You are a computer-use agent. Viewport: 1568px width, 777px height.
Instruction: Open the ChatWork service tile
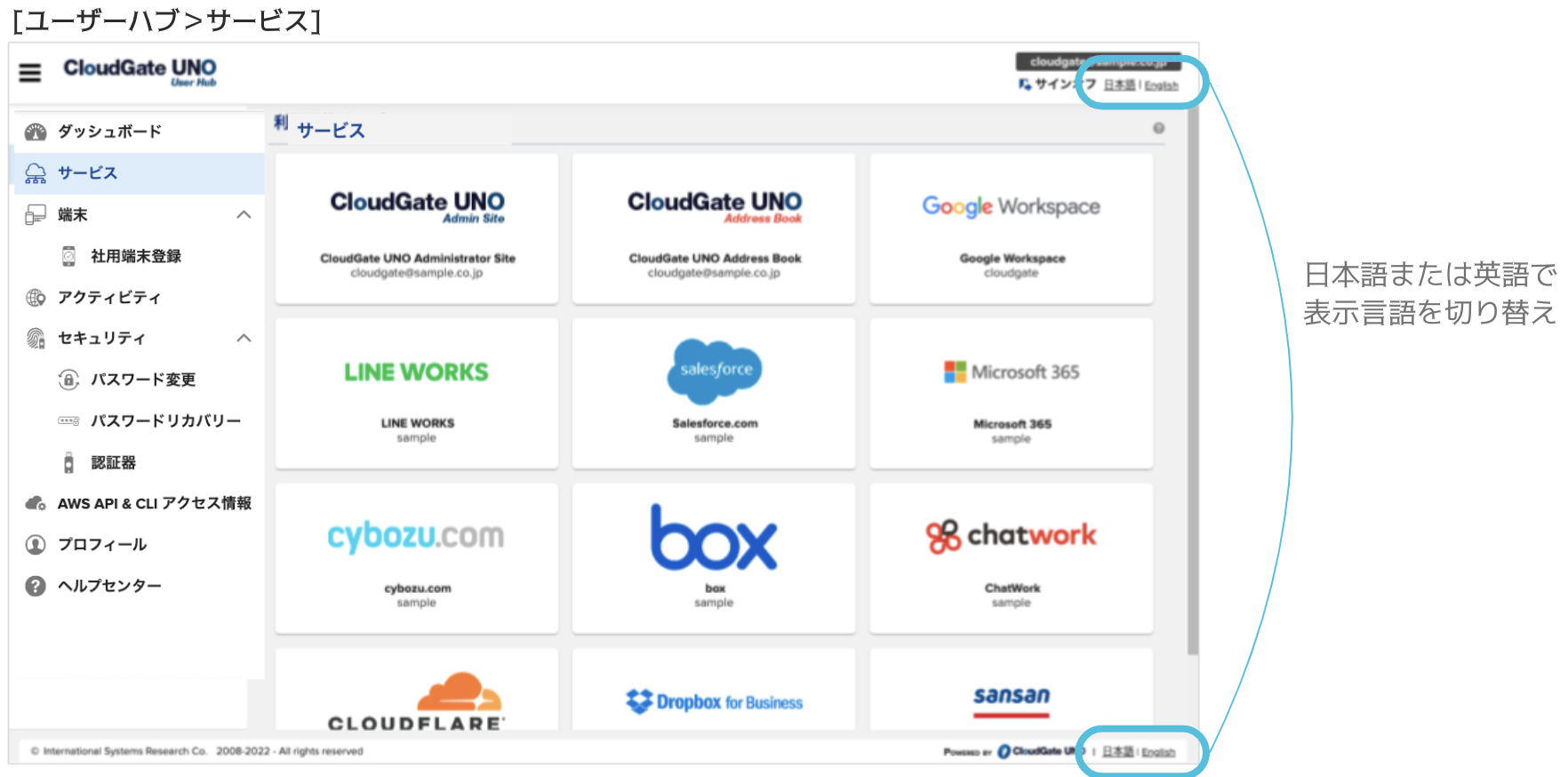click(x=1012, y=558)
